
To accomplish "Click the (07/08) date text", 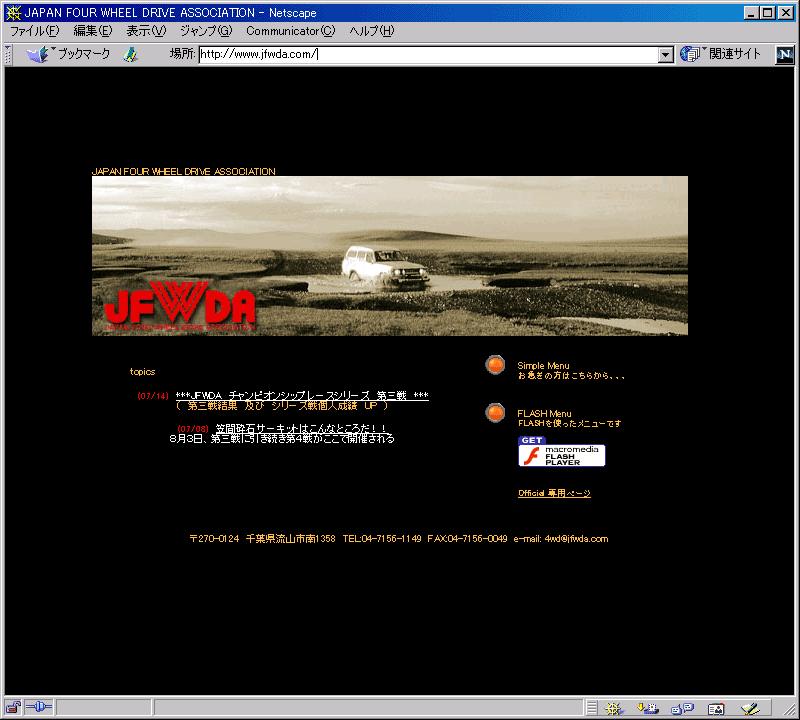I will click(193, 429).
